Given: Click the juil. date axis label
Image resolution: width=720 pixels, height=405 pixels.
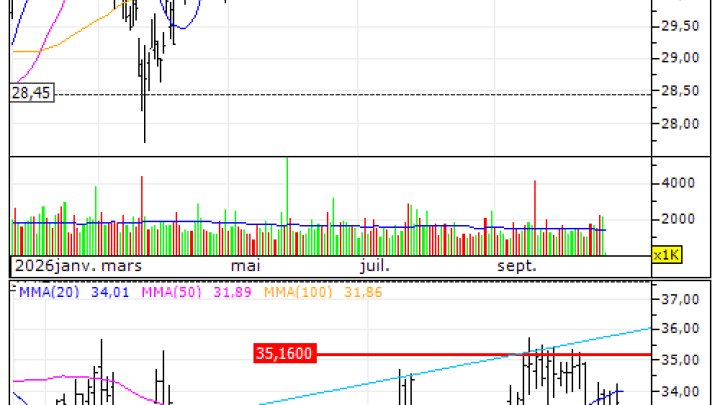Looking at the screenshot, I should 375,266.
